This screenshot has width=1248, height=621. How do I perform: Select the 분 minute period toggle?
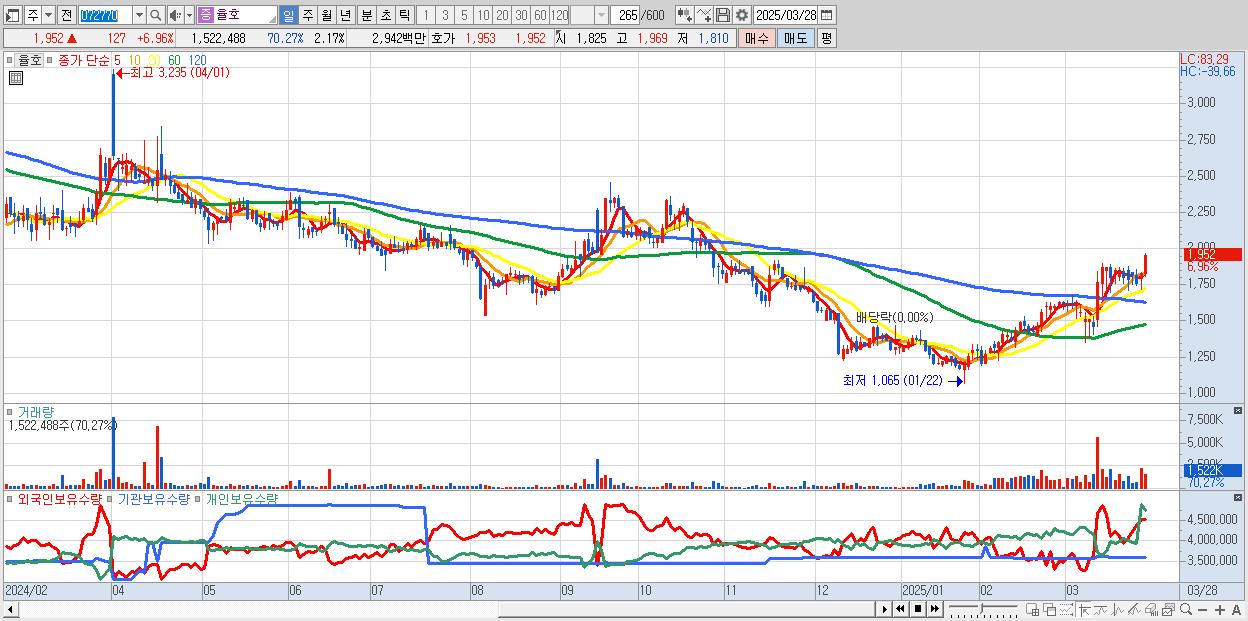click(366, 15)
